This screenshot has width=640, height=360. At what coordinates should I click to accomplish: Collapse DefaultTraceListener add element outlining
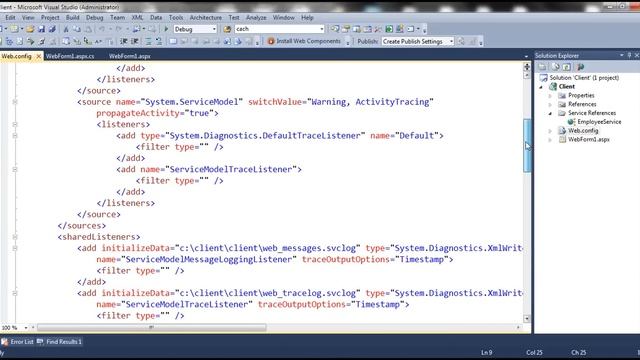[x=15, y=136]
